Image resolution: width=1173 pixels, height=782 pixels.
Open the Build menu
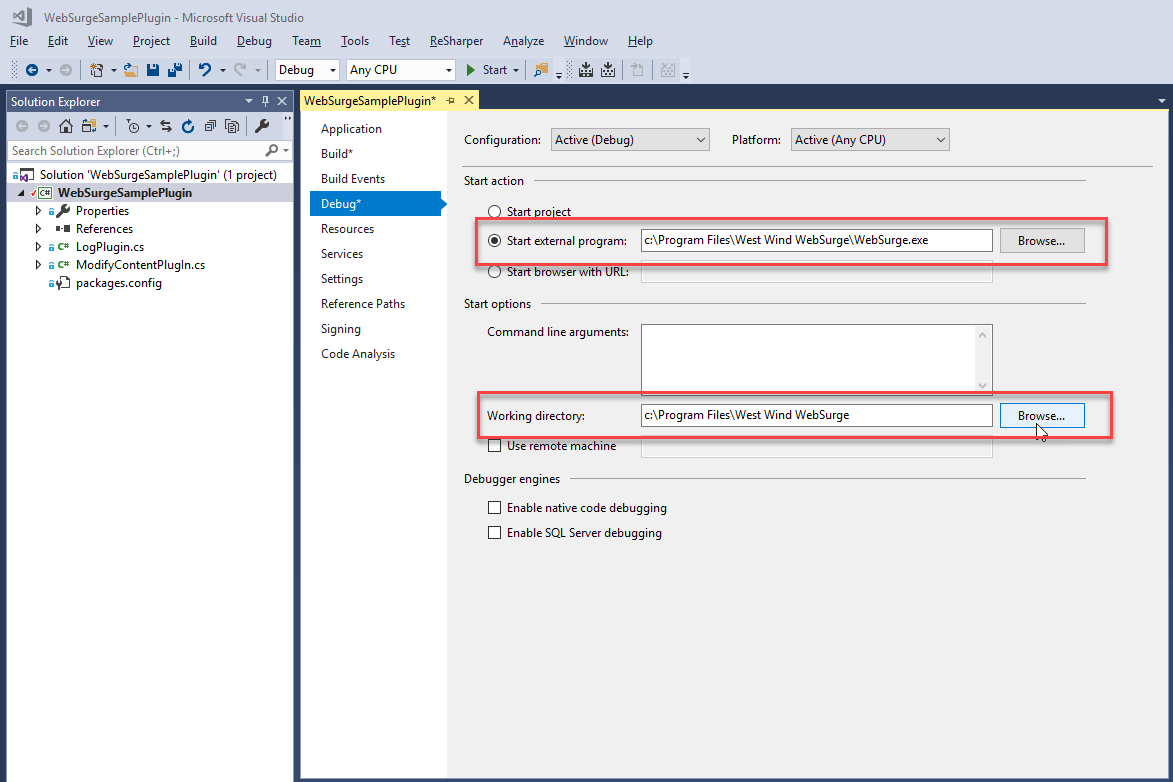(x=203, y=41)
